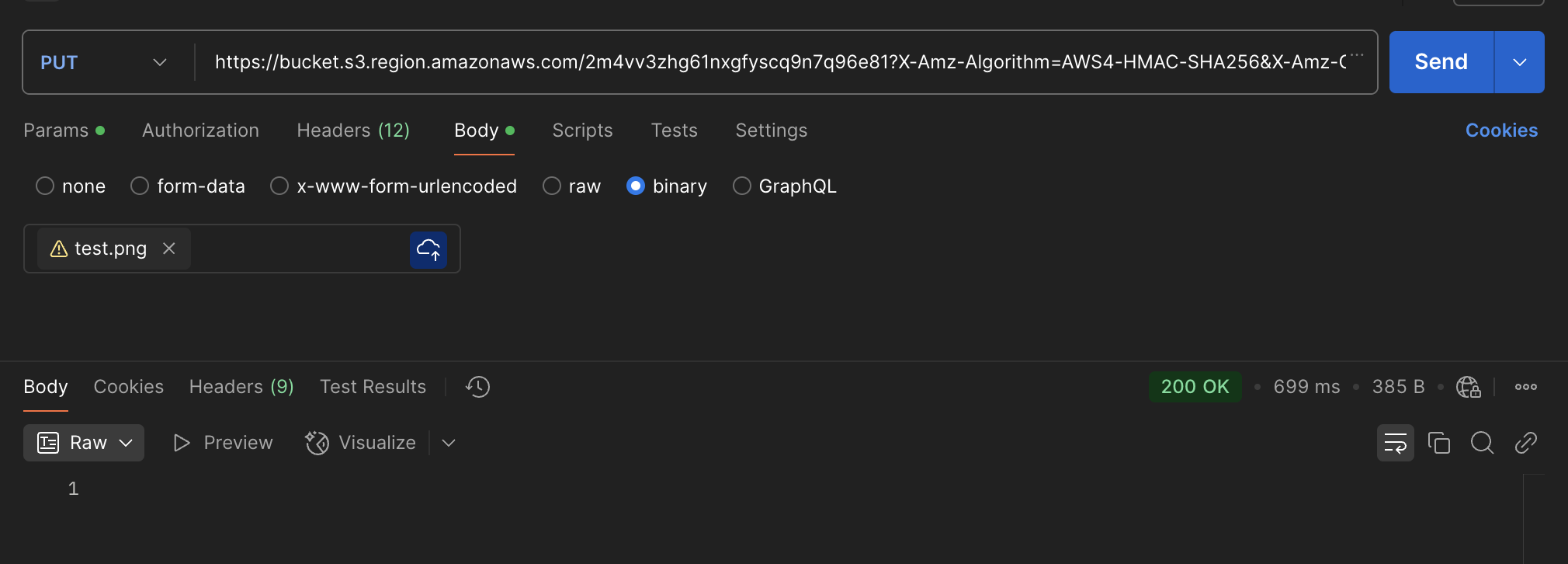Image resolution: width=1568 pixels, height=564 pixels.
Task: Open the PUT method dropdown
Action: [103, 62]
